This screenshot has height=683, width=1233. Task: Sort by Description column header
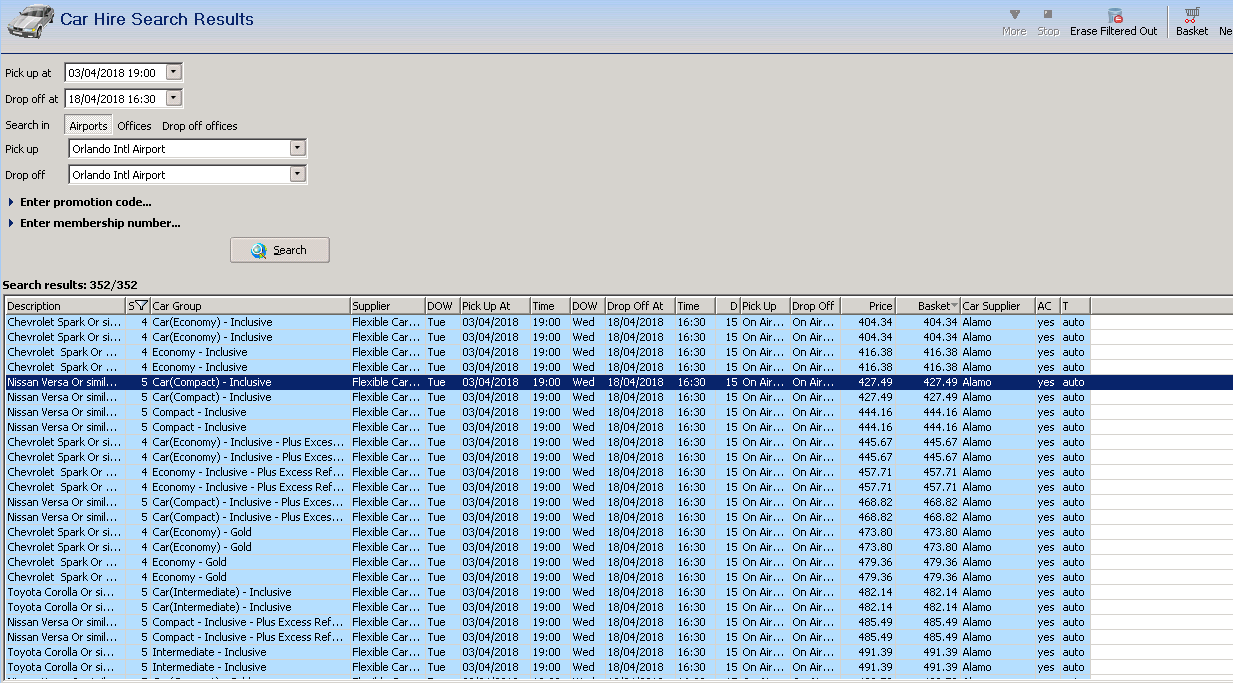click(x=65, y=306)
